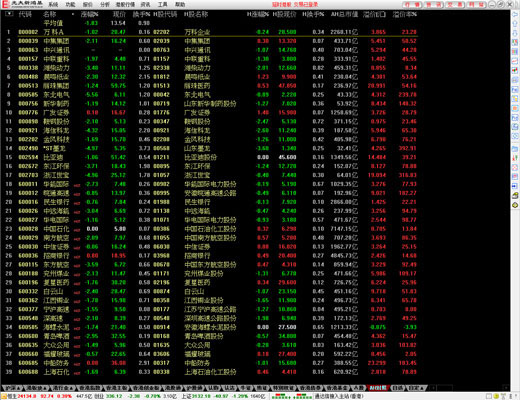The width and height of the screenshot is (520, 400).
Task: Sort by the 涨幅% column header
Action: tap(90, 14)
